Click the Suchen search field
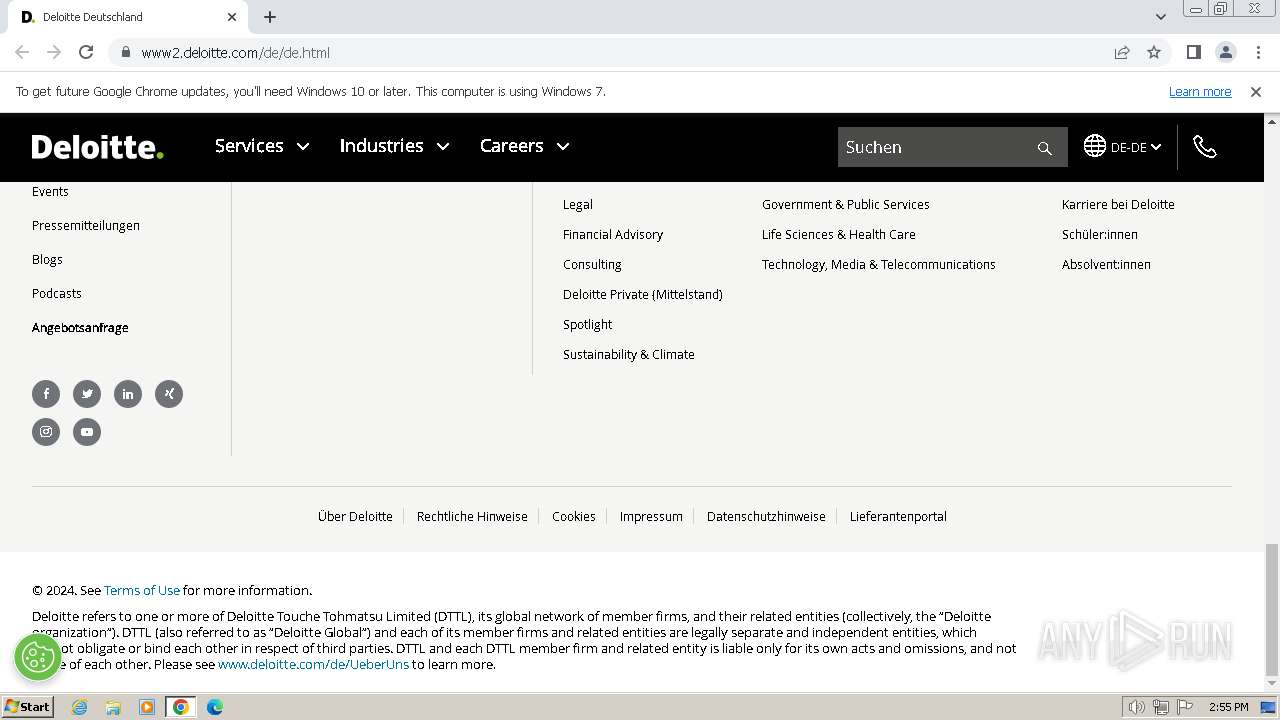Viewport: 1280px width, 720px height. pos(935,147)
